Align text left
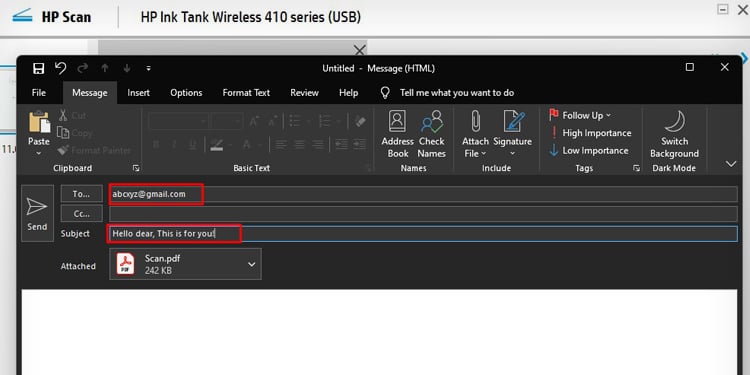 [281, 144]
